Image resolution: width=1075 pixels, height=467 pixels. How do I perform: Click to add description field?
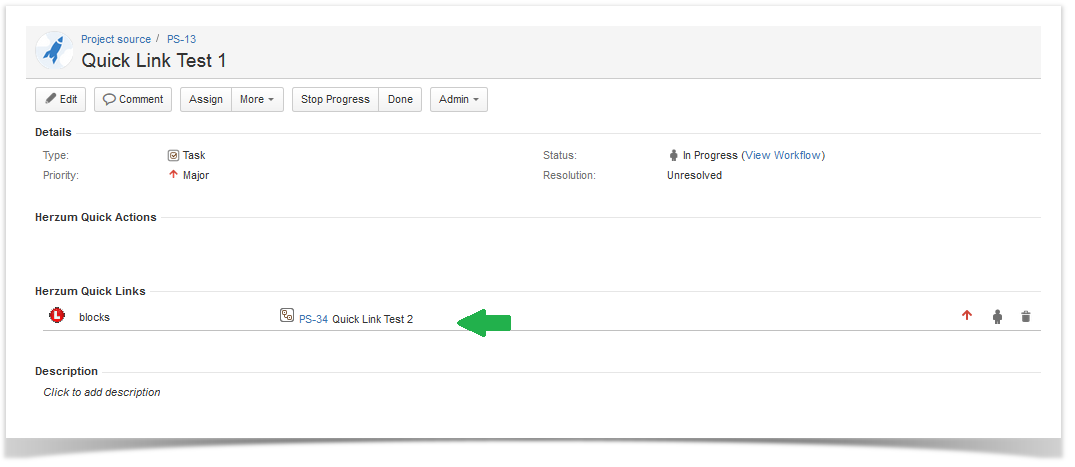pos(102,393)
